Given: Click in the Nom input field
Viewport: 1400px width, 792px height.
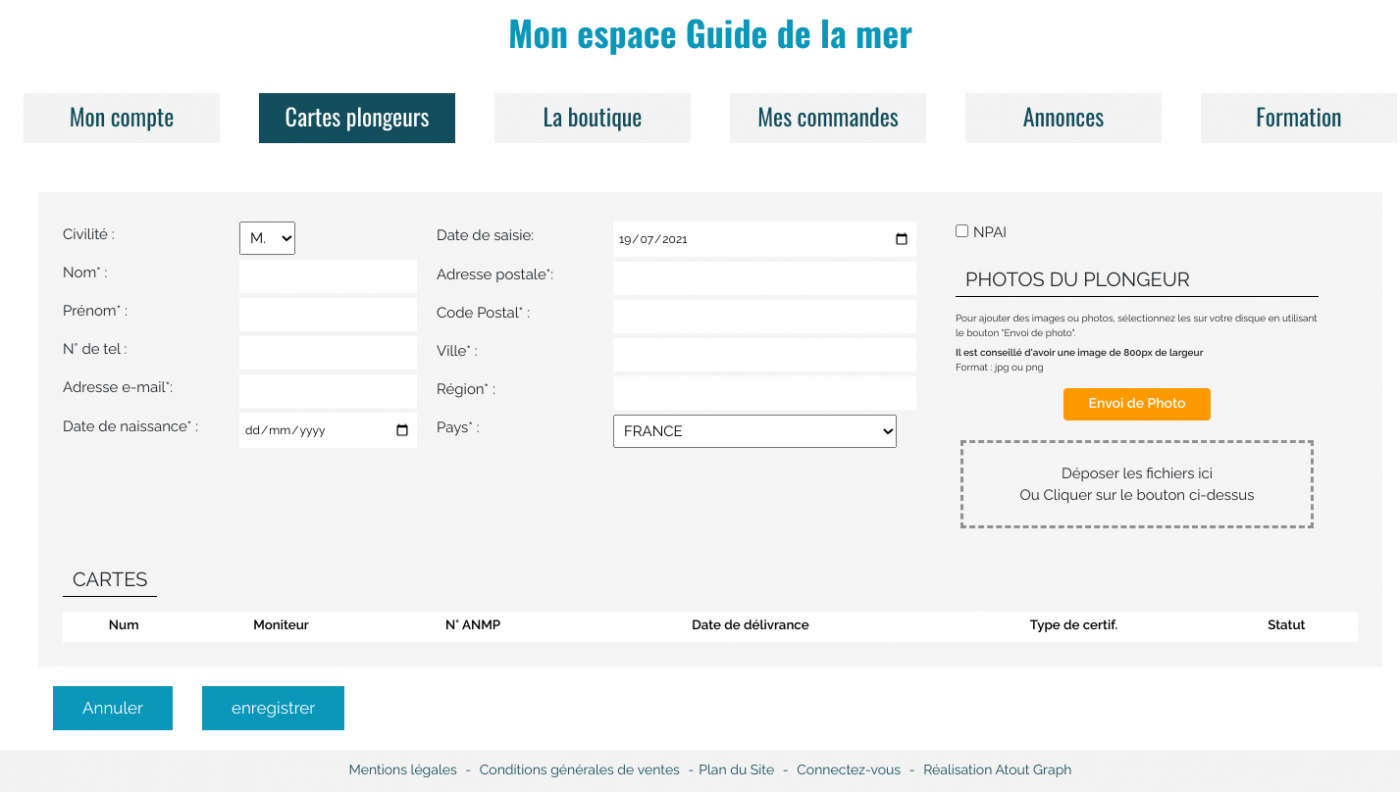Looking at the screenshot, I should 327,276.
